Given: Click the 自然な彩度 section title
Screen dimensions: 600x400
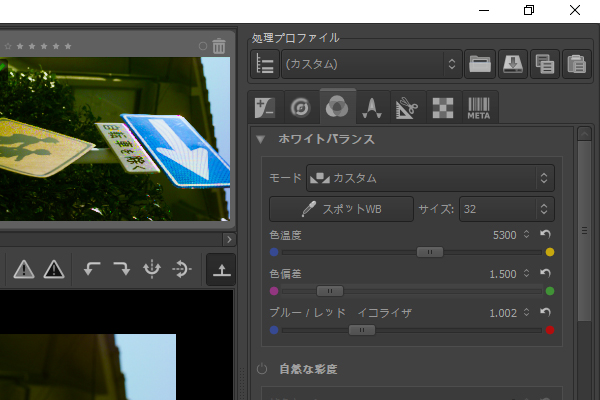Looking at the screenshot, I should [x=308, y=369].
